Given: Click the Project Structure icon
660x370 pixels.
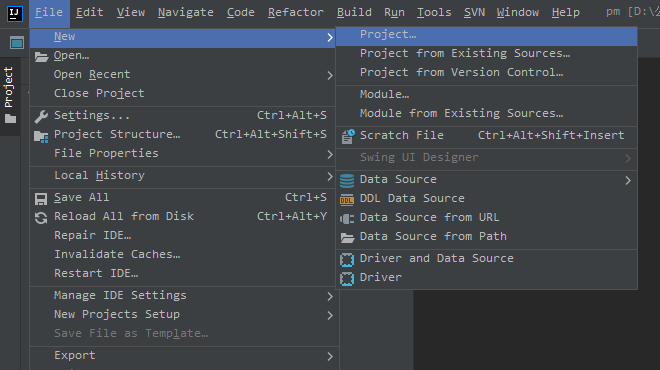Looking at the screenshot, I should [41, 136].
